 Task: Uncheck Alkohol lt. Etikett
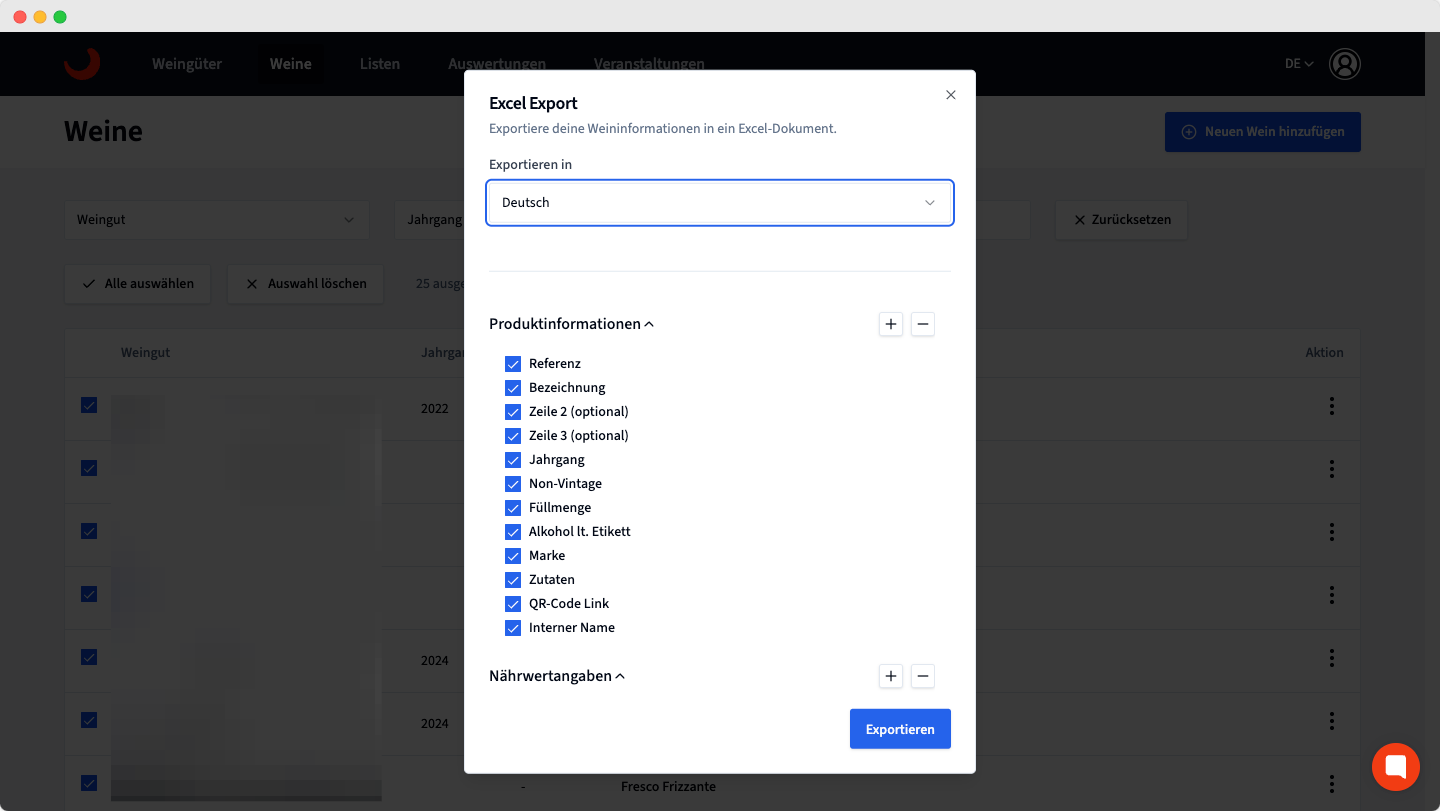tap(513, 532)
